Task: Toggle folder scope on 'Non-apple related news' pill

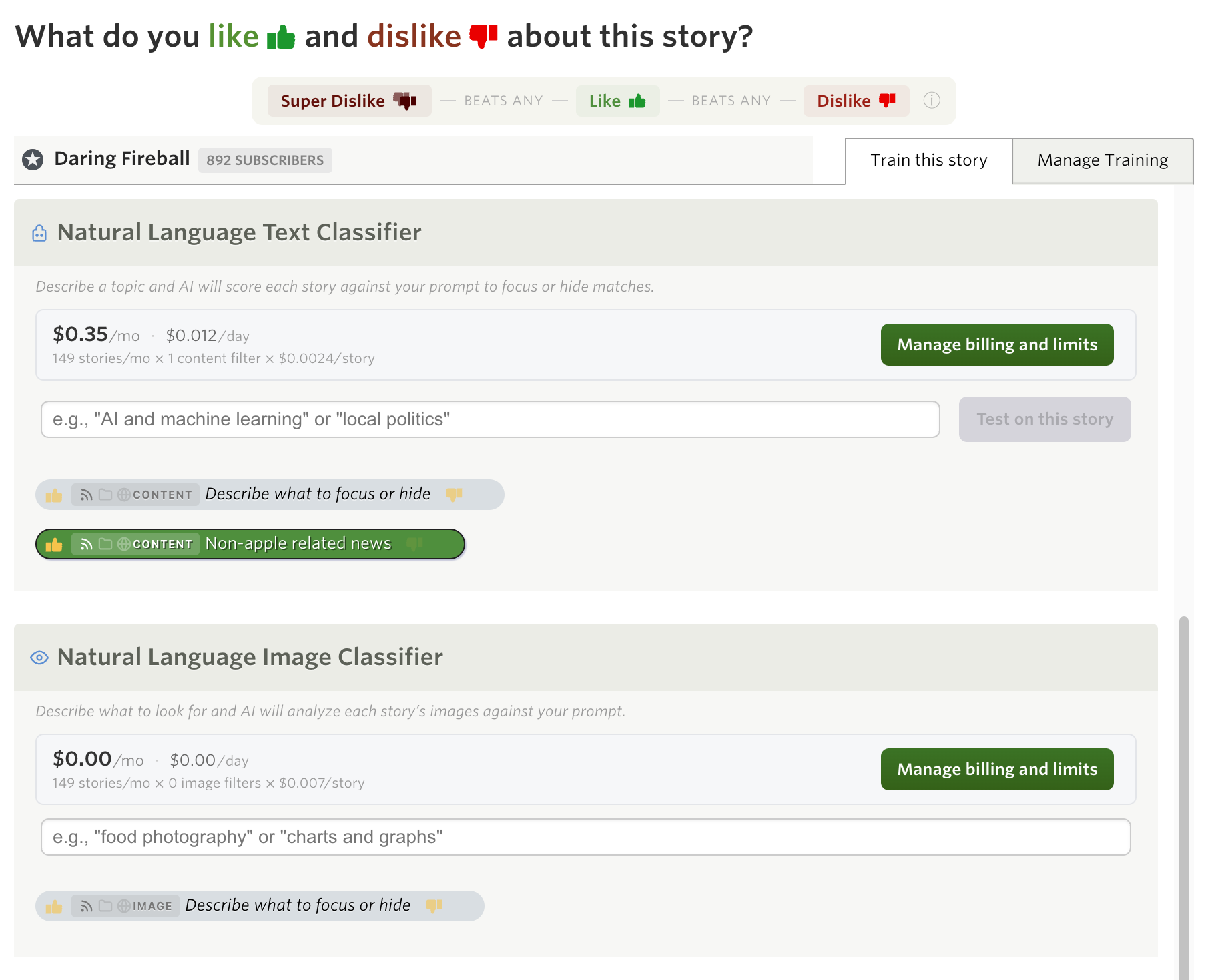Action: [105, 544]
